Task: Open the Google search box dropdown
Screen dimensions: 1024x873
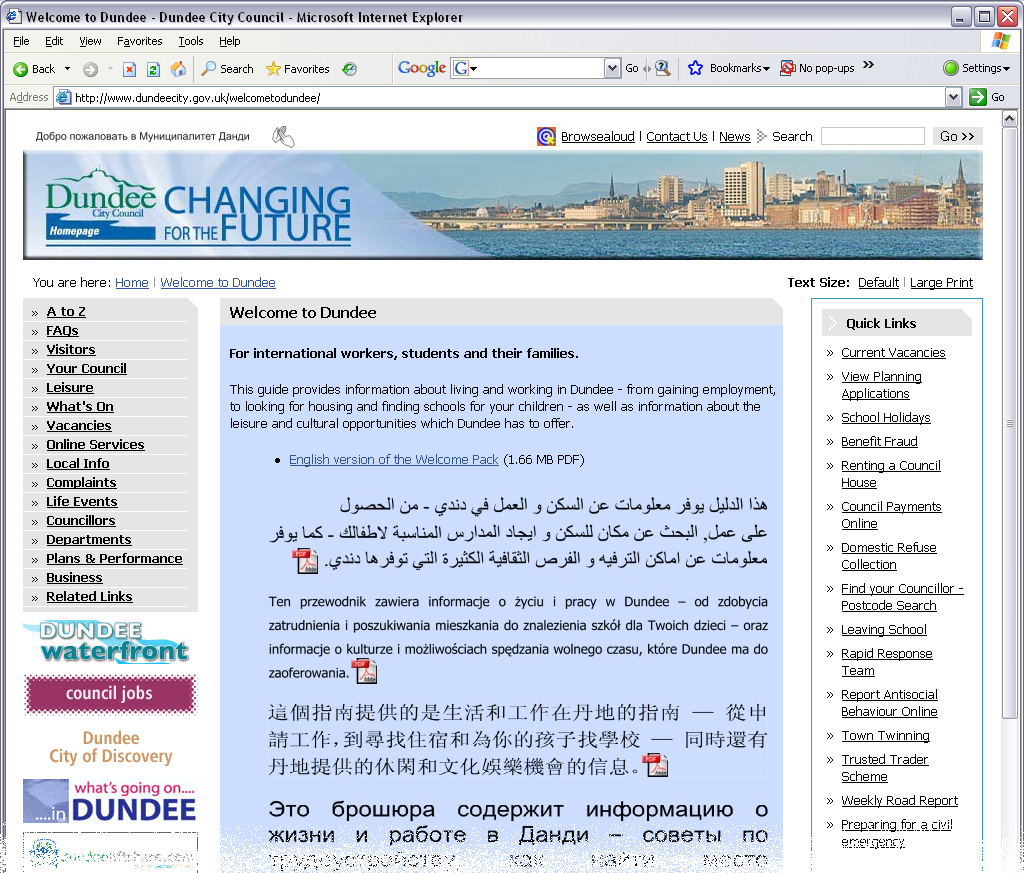Action: click(x=612, y=68)
